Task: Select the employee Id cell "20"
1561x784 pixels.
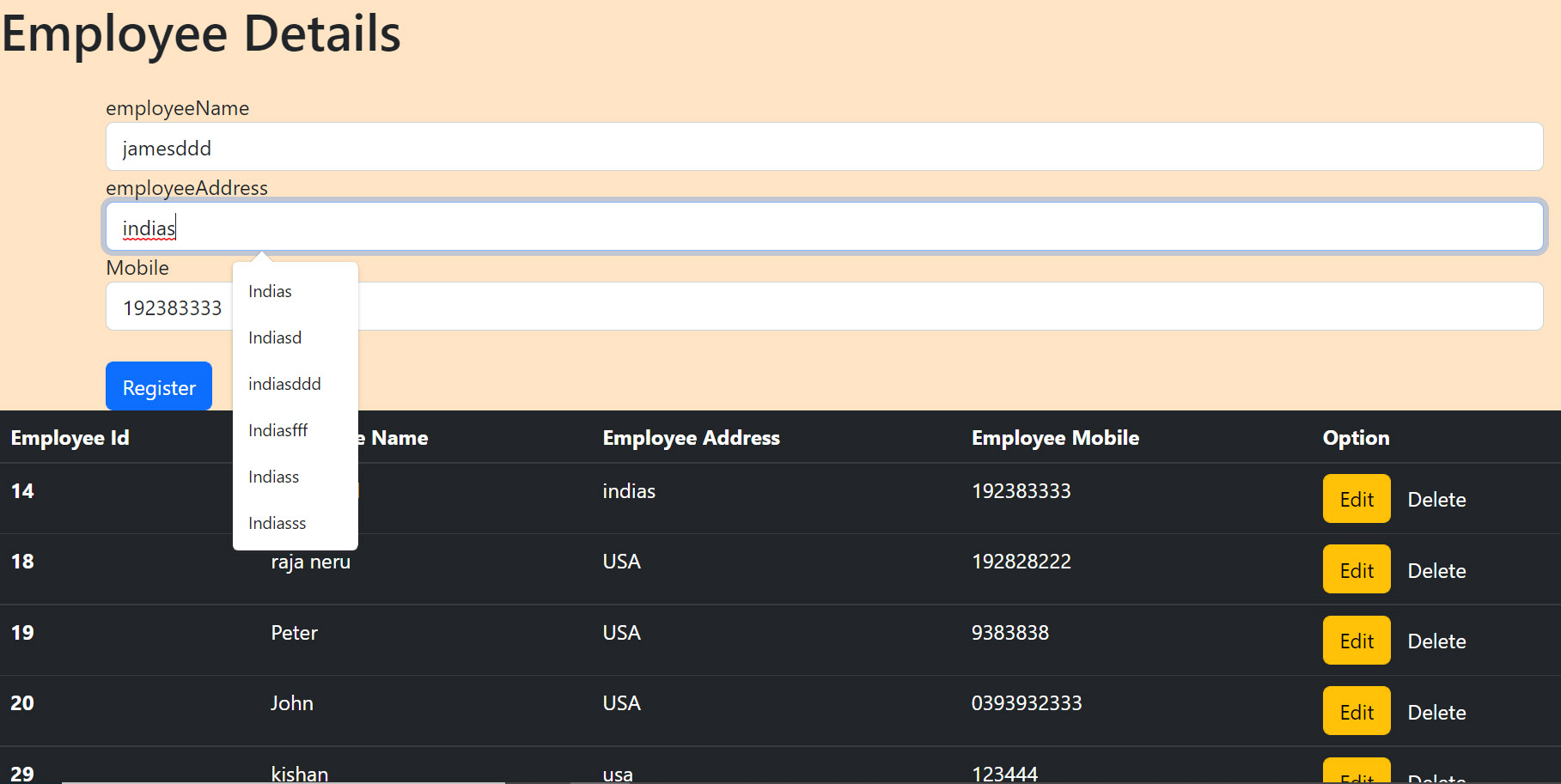Action: coord(22,703)
